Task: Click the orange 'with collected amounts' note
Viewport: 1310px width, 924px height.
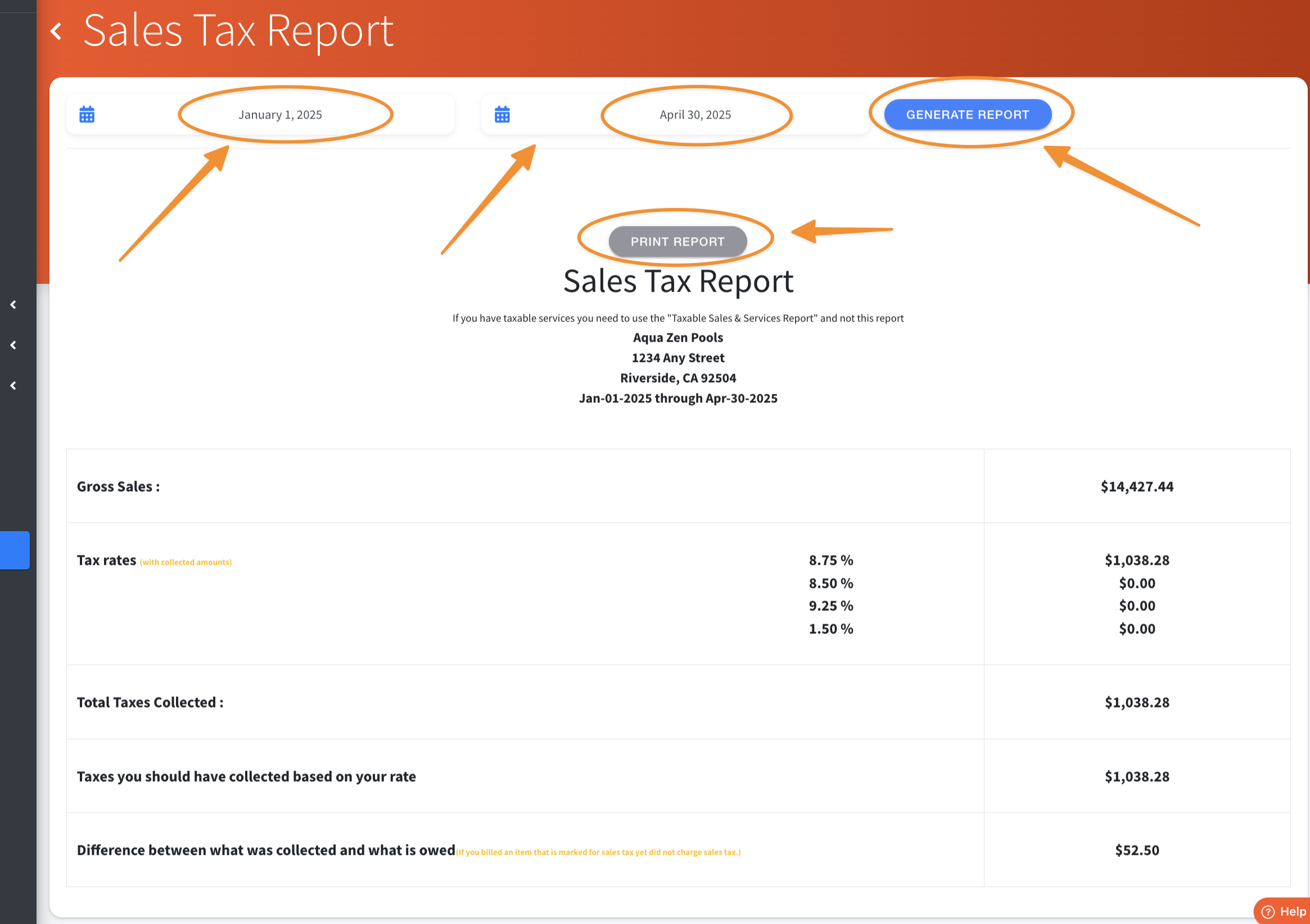Action: click(186, 563)
